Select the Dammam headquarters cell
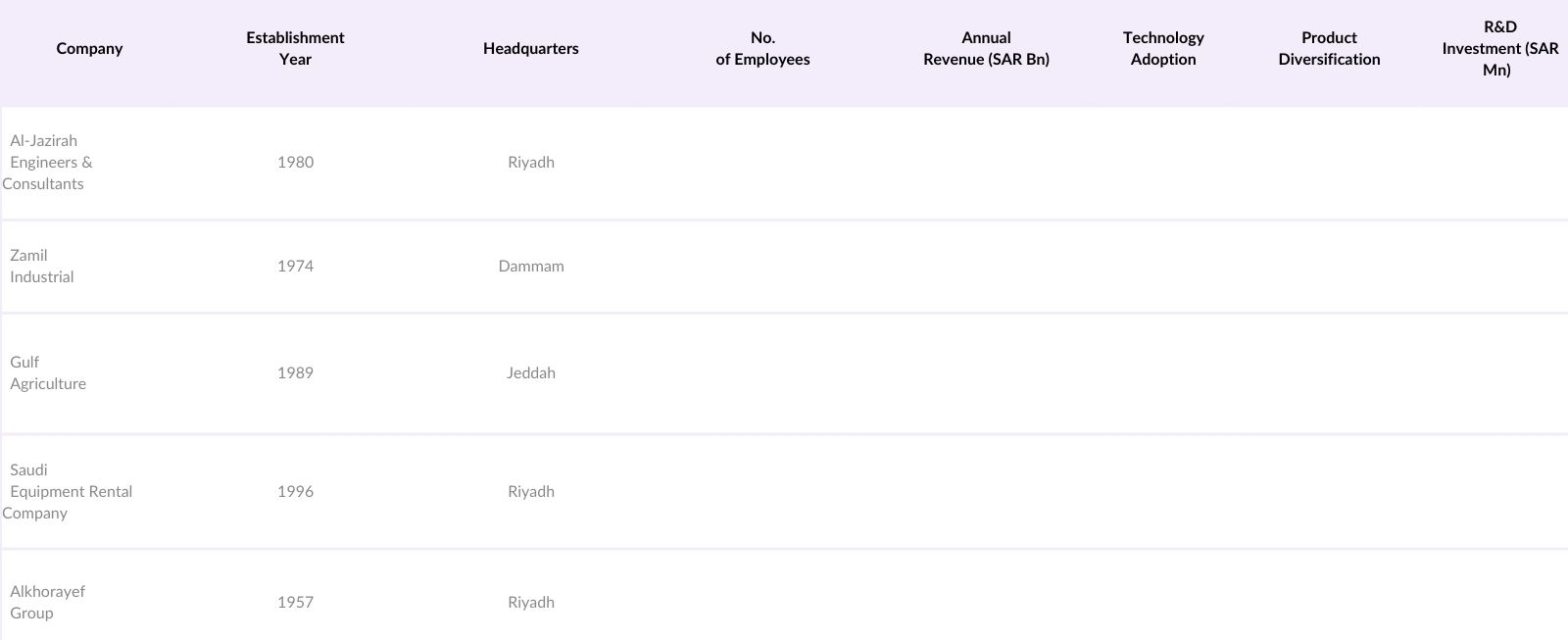The height and width of the screenshot is (640, 1568). [x=530, y=267]
